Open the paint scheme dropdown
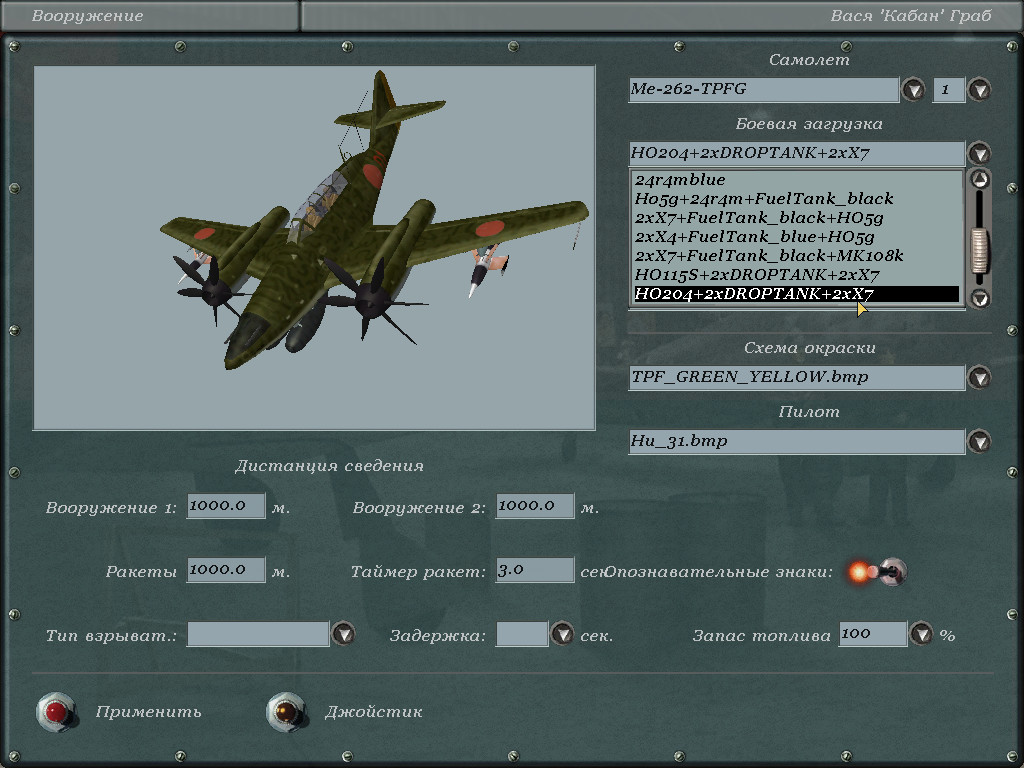 pos(979,377)
